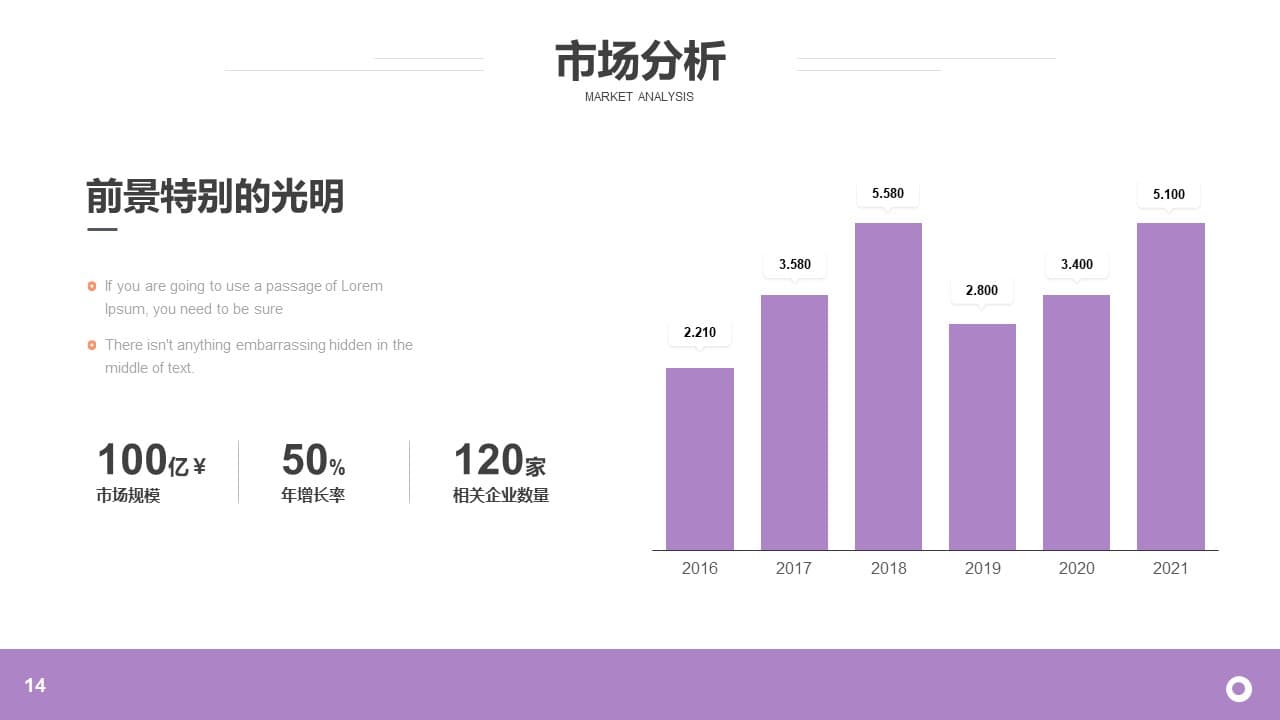Image resolution: width=1280 pixels, height=720 pixels.
Task: Click the 5.100 data label
Action: coord(1169,194)
